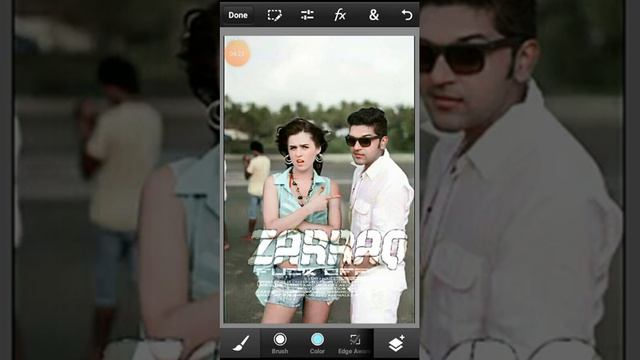Open the selection tool icon
This screenshot has width=640, height=360.
(x=274, y=15)
